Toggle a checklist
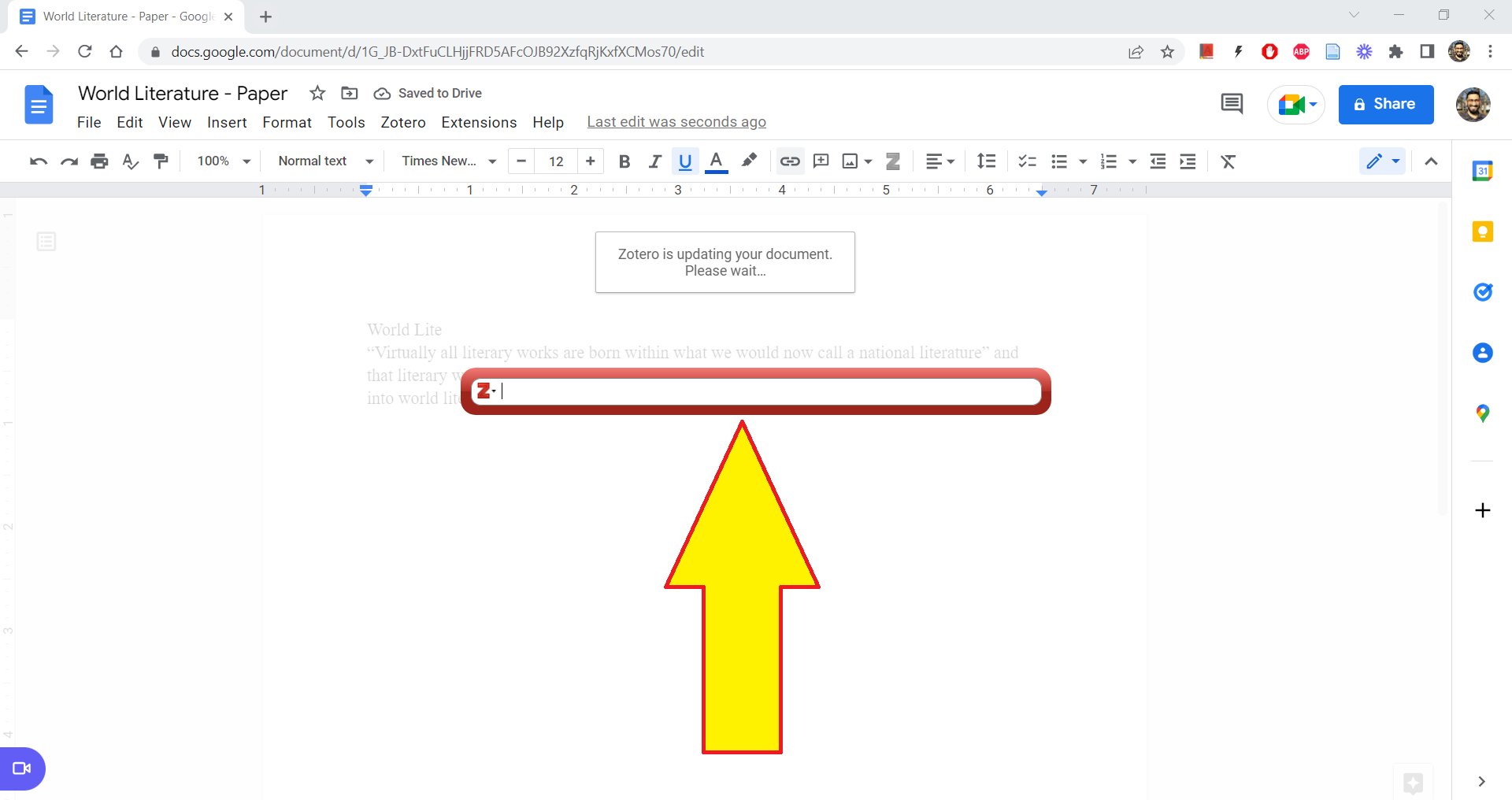This screenshot has height=800, width=1512. [x=1027, y=161]
